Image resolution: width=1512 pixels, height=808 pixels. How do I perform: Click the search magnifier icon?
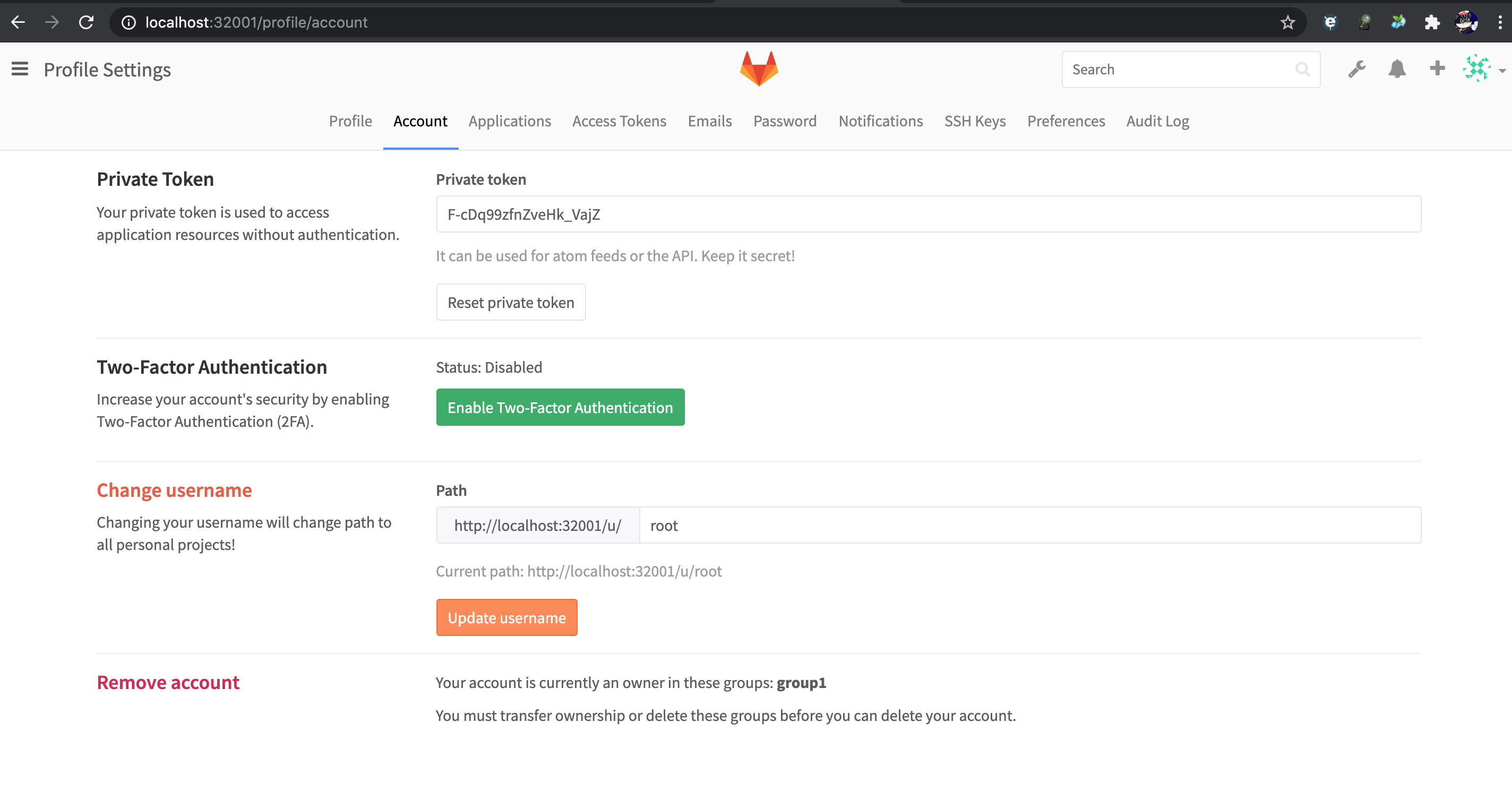pyautogui.click(x=1302, y=69)
